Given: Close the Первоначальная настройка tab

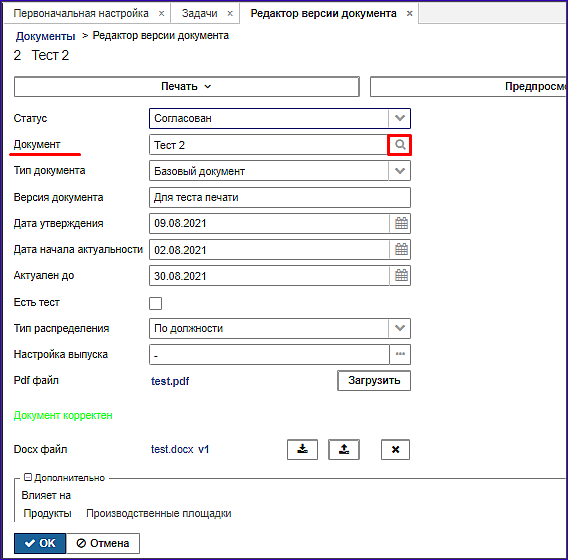Looking at the screenshot, I should coord(162,13).
